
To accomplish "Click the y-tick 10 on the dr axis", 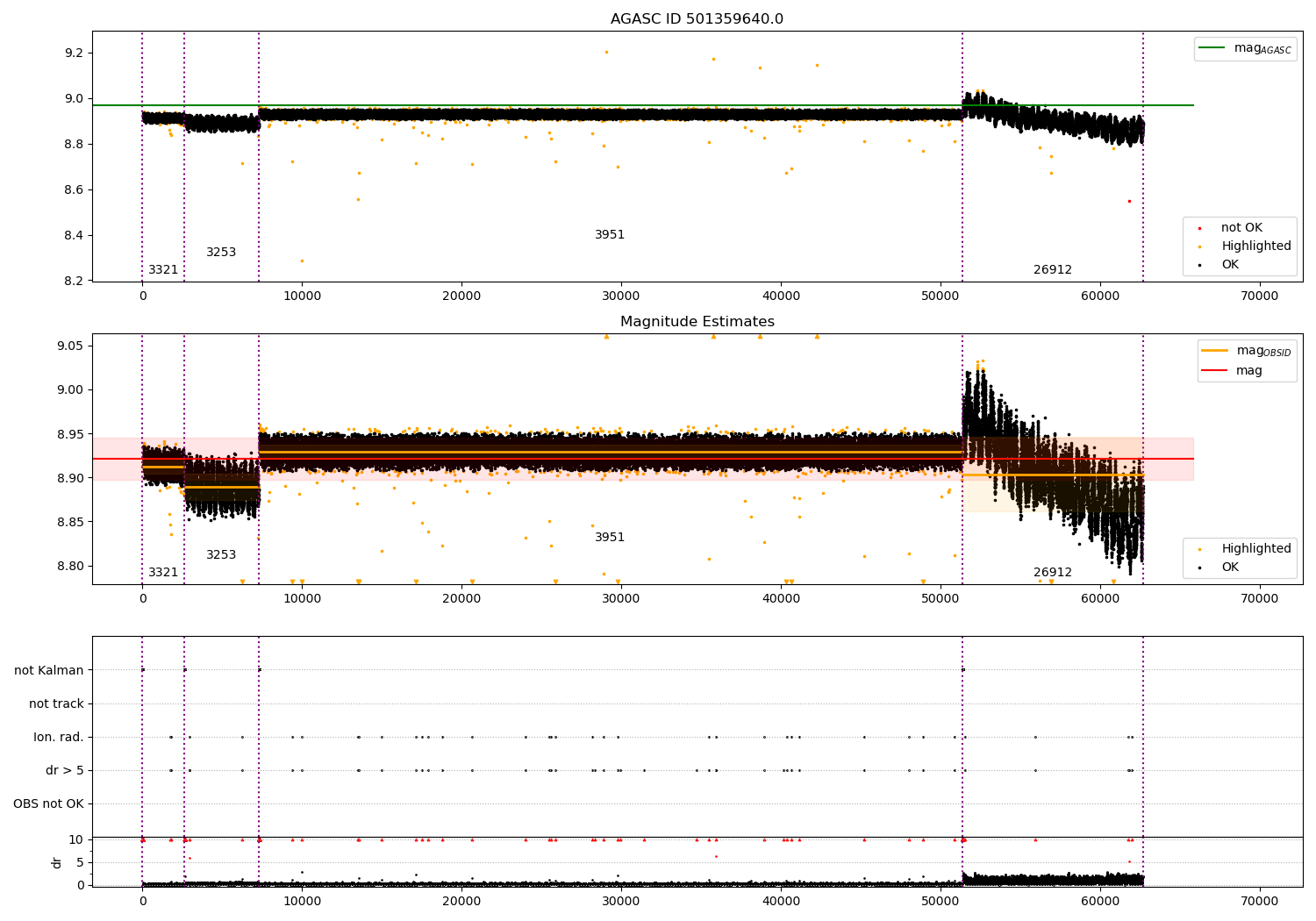I will click(x=76, y=840).
